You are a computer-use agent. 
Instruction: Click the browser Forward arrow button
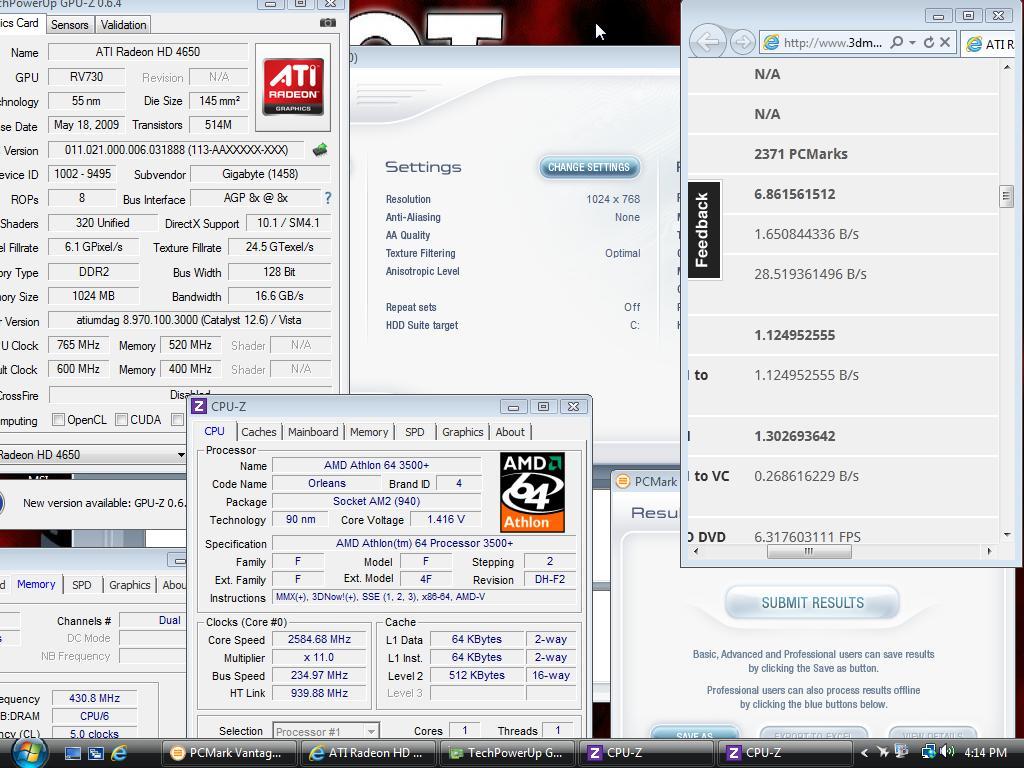coord(742,43)
